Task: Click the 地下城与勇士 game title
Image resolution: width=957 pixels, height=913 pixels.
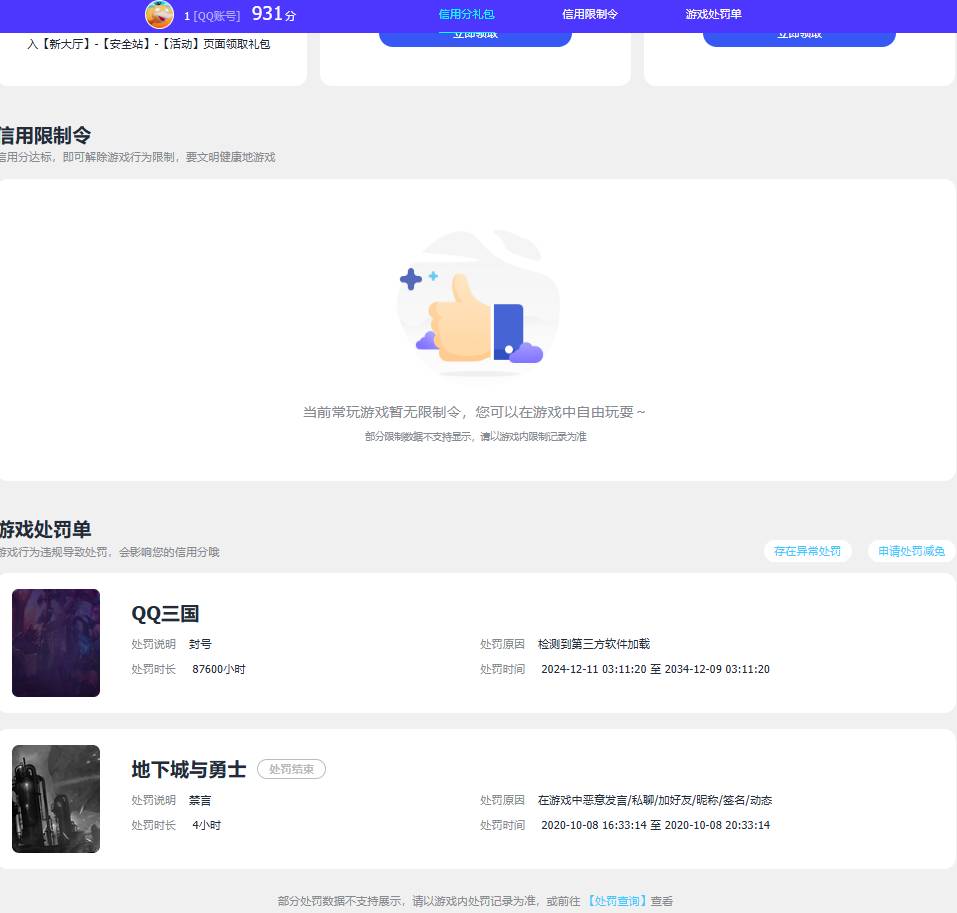Action: coord(187,769)
